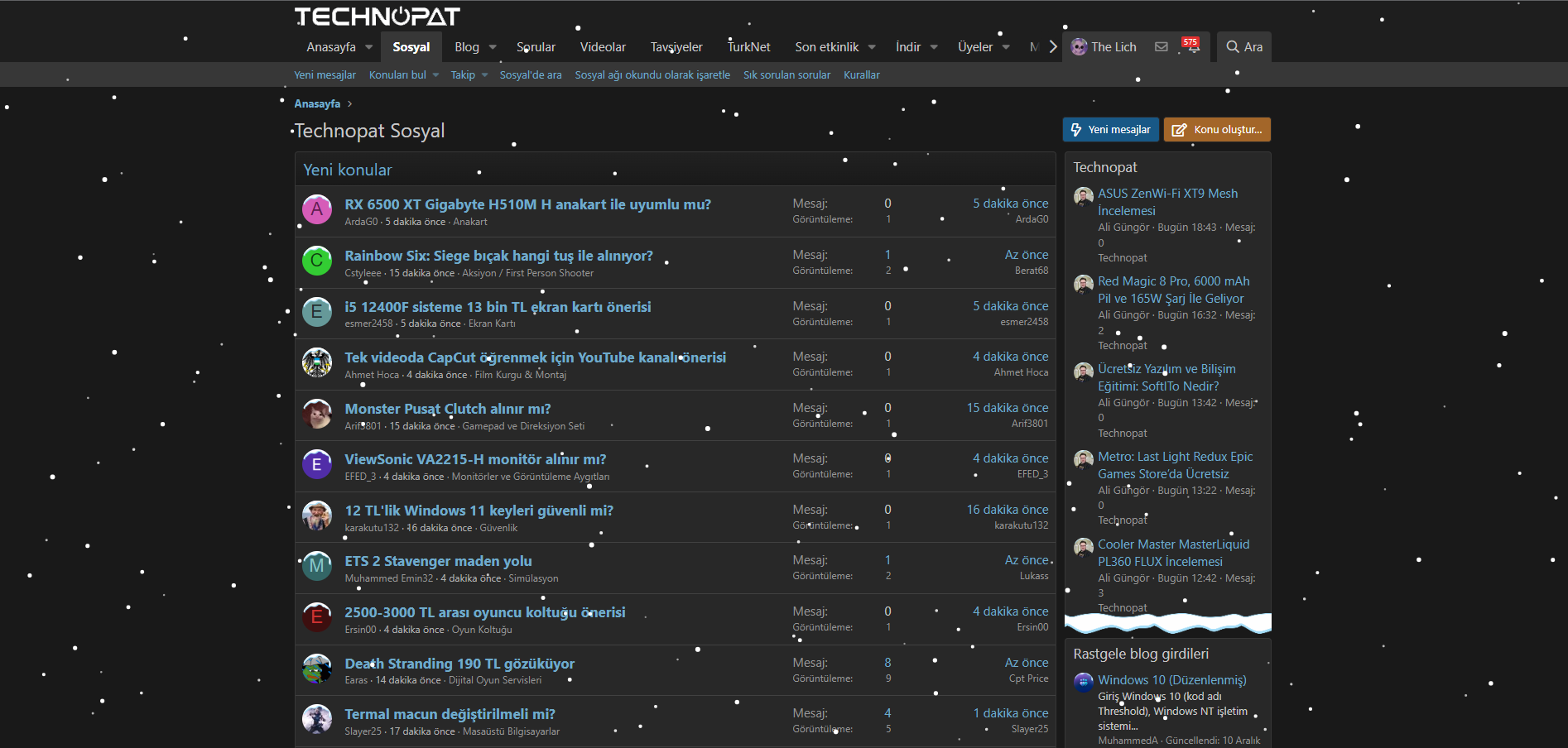1568x748 pixels.
Task: Open the TurkNet tab
Action: click(749, 47)
